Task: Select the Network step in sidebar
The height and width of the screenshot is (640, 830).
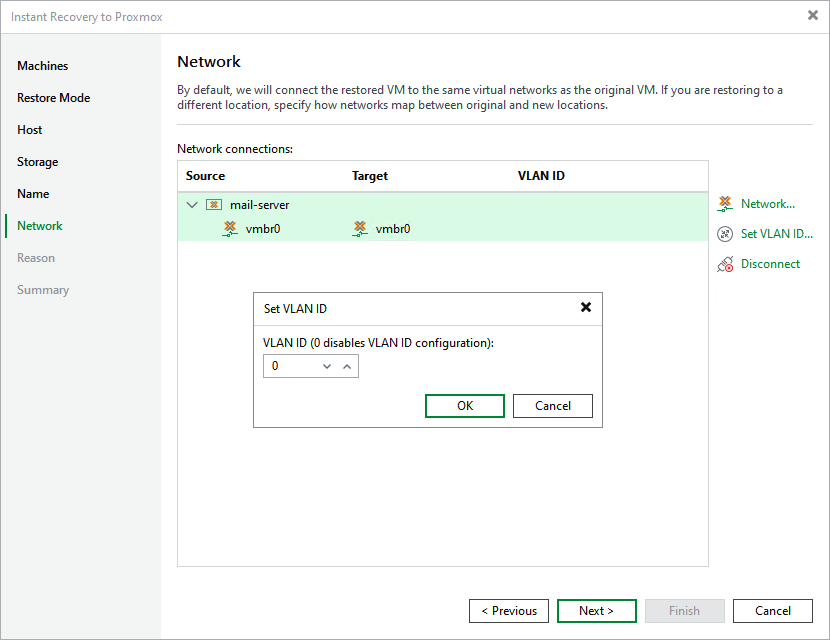Action: click(x=40, y=226)
